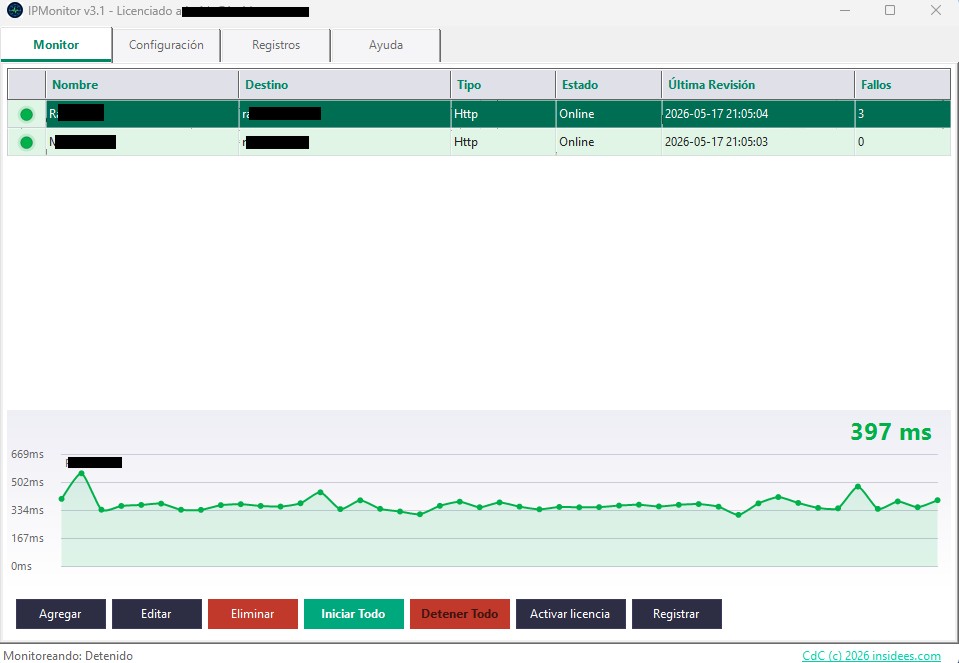This screenshot has height=663, width=959.
Task: Close the IPMonitor window
Action: 936,10
